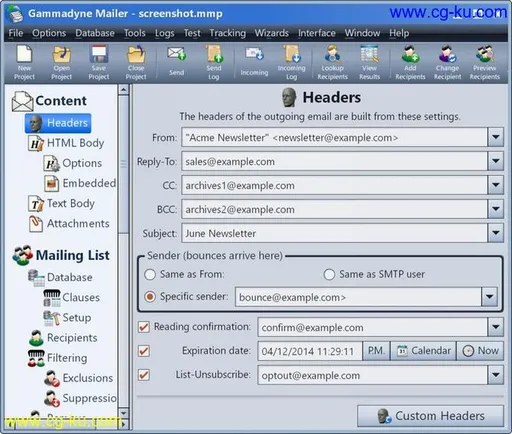Click the Incoming mail toolbar icon
This screenshot has width=512, height=434.
[x=254, y=62]
